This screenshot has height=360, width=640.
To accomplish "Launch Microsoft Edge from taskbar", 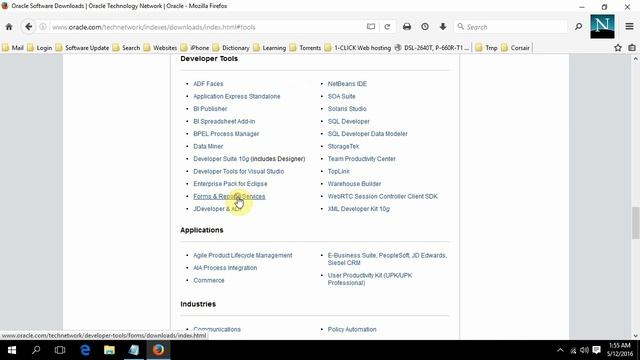I will tap(85, 350).
